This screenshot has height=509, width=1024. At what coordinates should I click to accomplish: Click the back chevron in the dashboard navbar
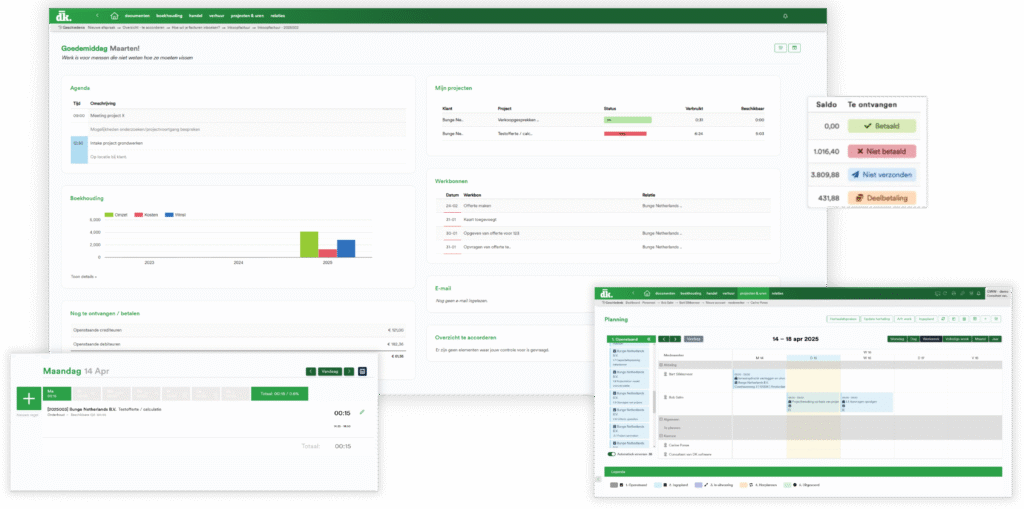tap(97, 16)
